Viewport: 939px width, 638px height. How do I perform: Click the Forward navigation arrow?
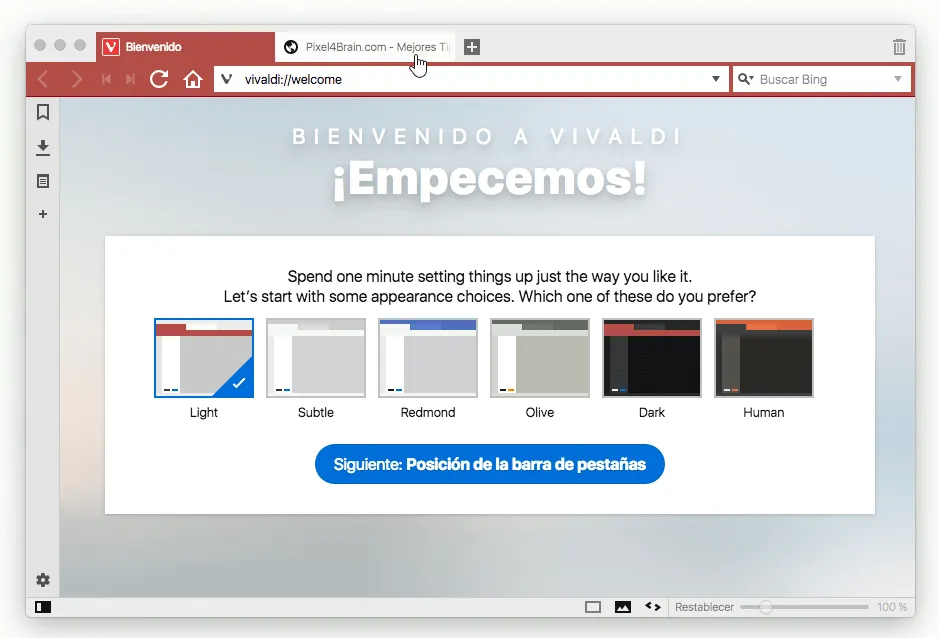point(76,79)
